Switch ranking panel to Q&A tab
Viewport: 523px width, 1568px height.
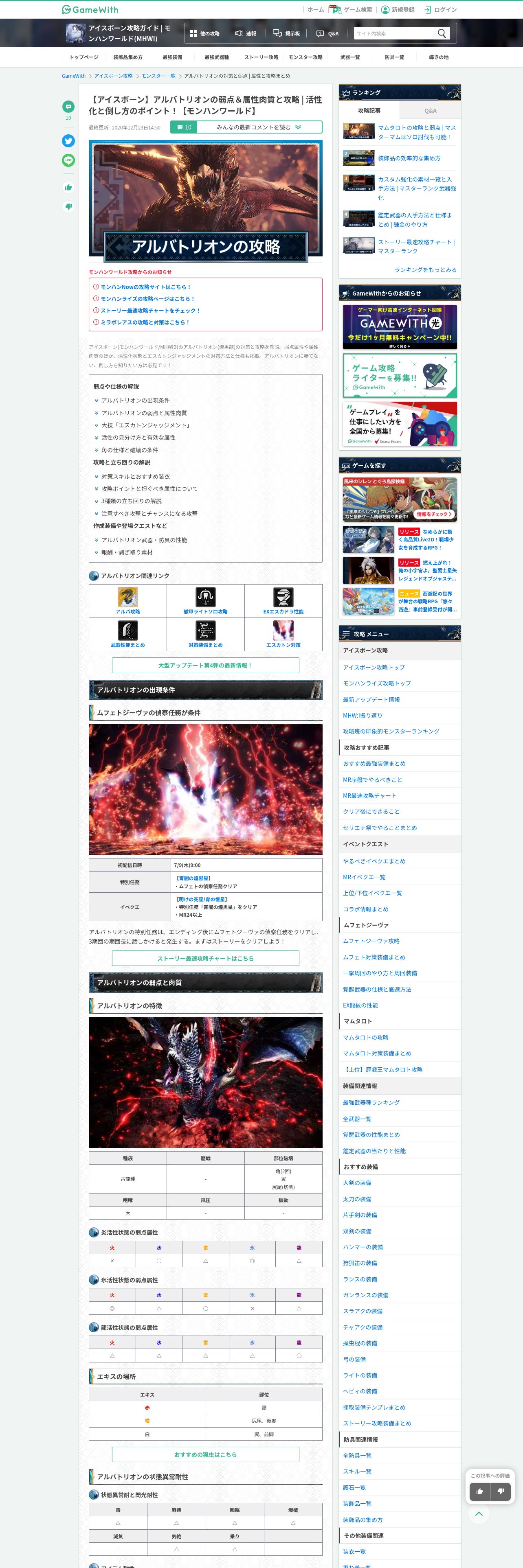pyautogui.click(x=431, y=111)
